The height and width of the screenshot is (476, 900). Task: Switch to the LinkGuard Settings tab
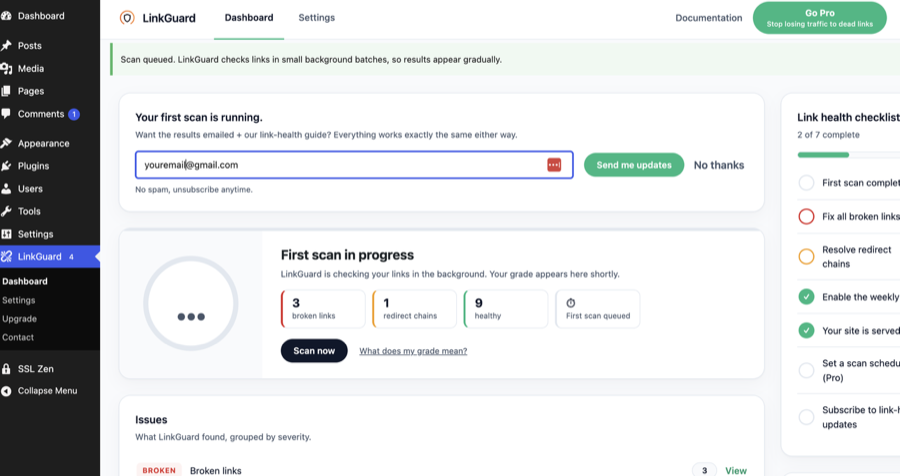tap(316, 18)
